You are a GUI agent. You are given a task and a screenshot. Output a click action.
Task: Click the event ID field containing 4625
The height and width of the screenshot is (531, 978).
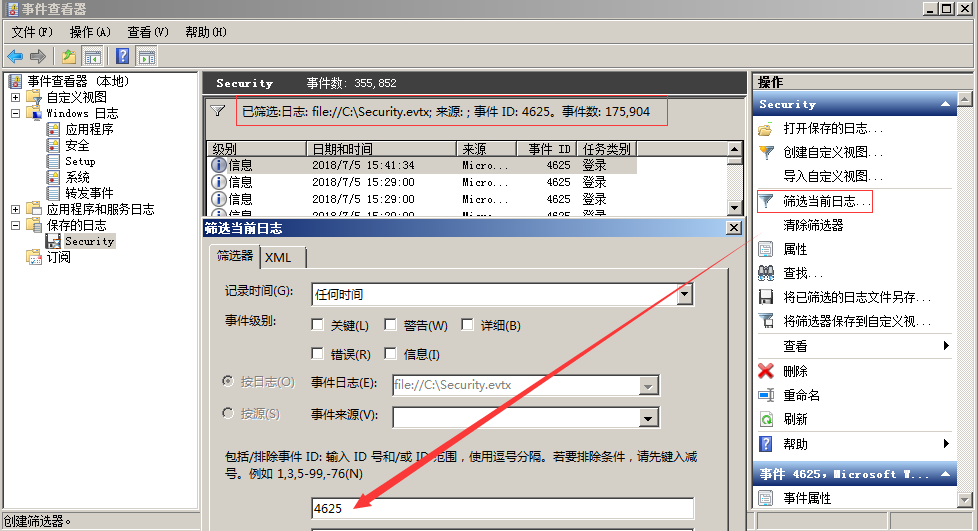point(502,508)
